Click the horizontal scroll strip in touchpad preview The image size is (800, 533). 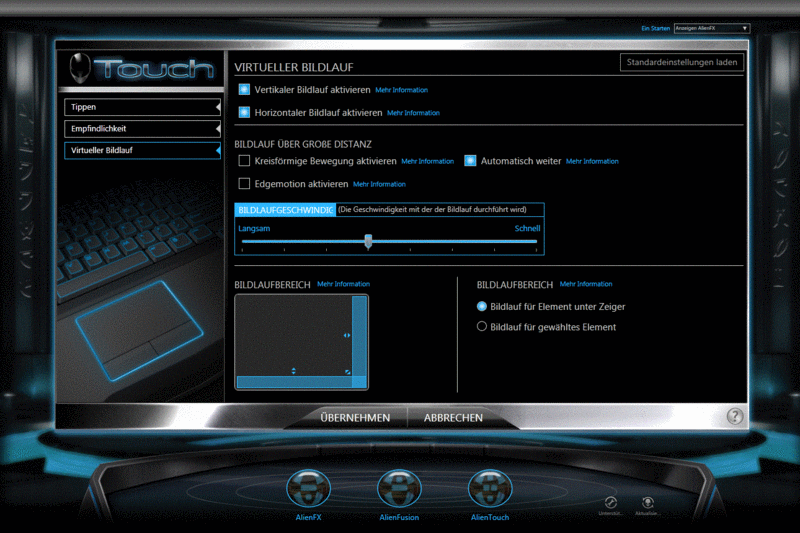click(x=295, y=383)
